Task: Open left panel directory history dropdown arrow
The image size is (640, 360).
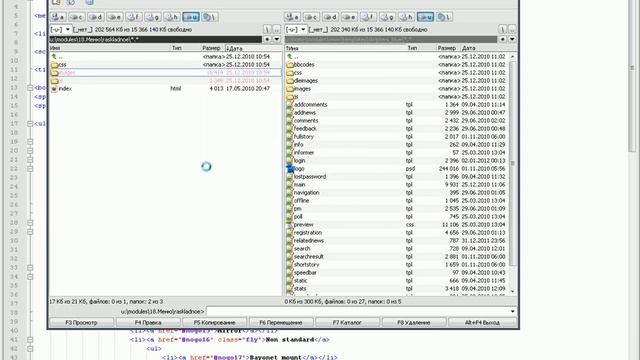Action: 277,39
